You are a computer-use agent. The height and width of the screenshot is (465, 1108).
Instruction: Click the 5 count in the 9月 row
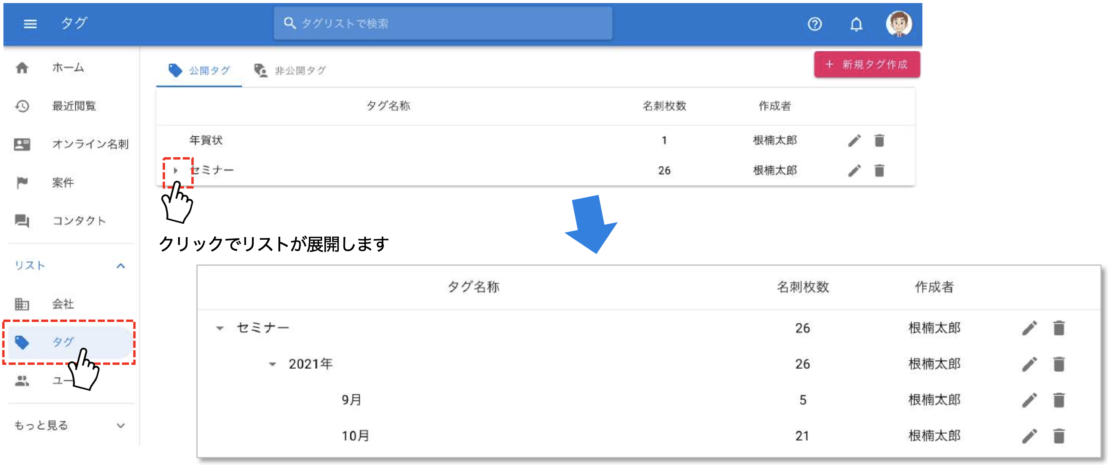click(x=803, y=400)
